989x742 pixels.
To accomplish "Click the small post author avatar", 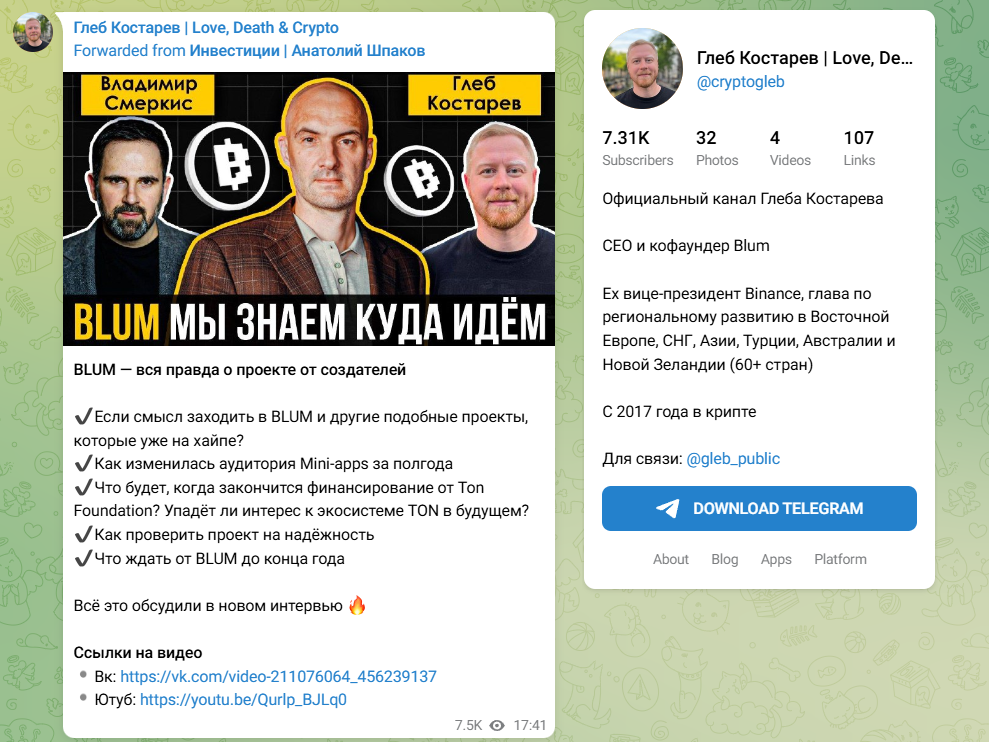I will click(33, 32).
